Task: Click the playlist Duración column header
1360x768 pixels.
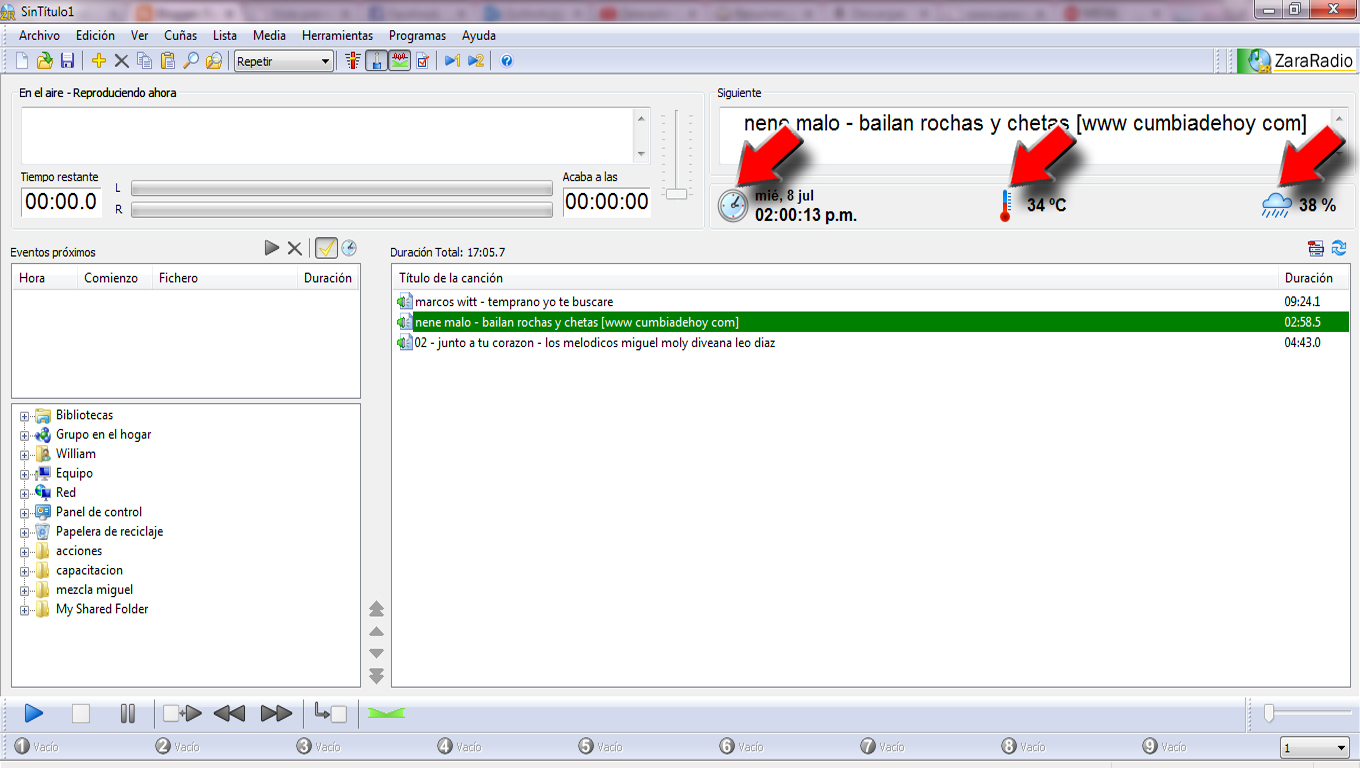Action: click(x=1314, y=278)
